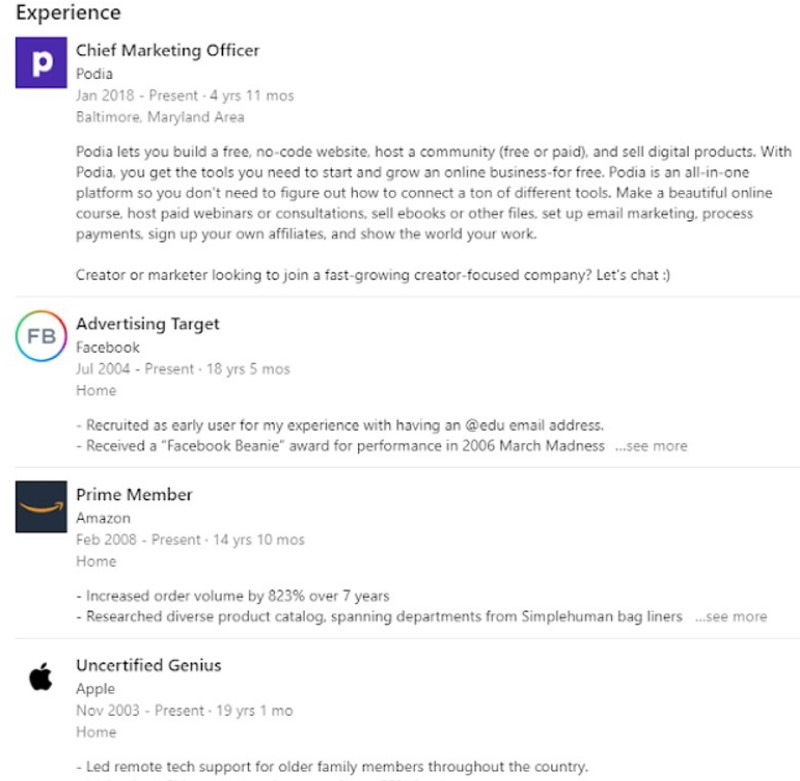Click the Facebook company name
This screenshot has height=781, width=800.
pos(108,347)
